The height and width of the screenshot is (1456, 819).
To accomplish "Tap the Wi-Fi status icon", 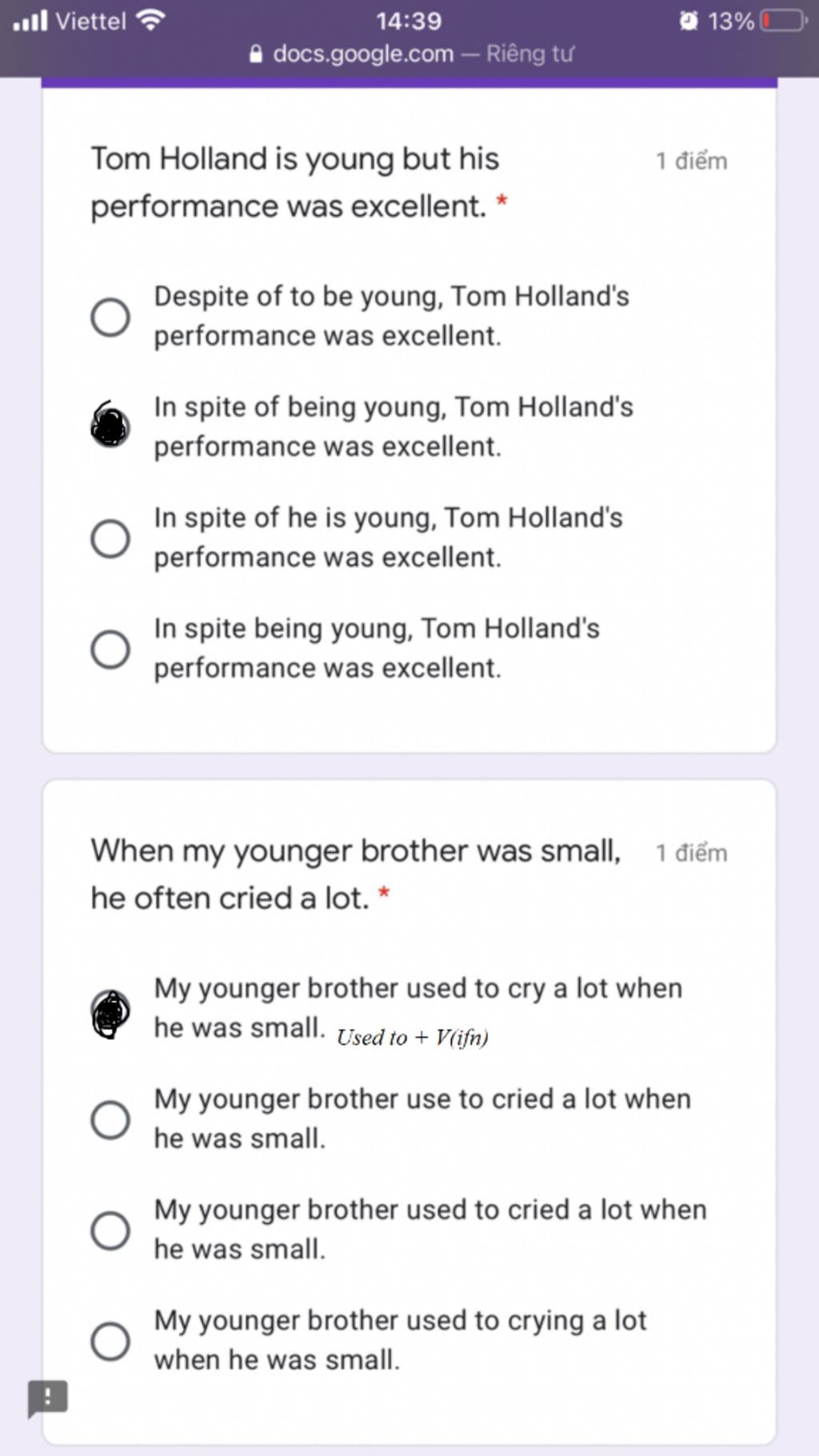I will point(150,20).
